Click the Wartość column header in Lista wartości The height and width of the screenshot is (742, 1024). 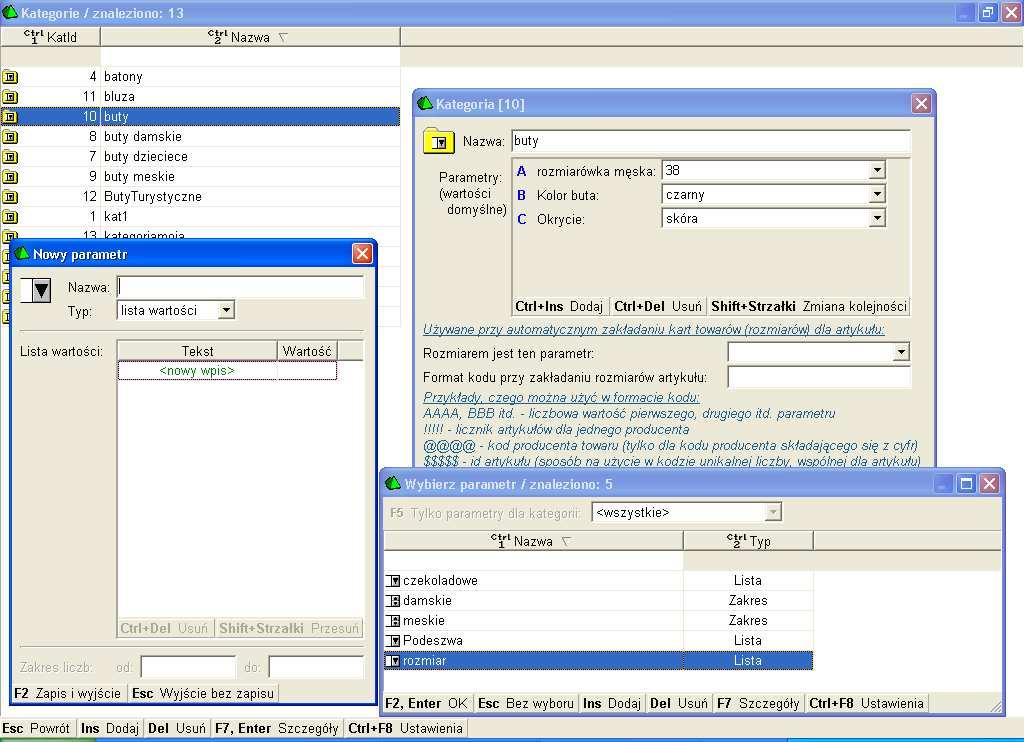click(x=307, y=351)
